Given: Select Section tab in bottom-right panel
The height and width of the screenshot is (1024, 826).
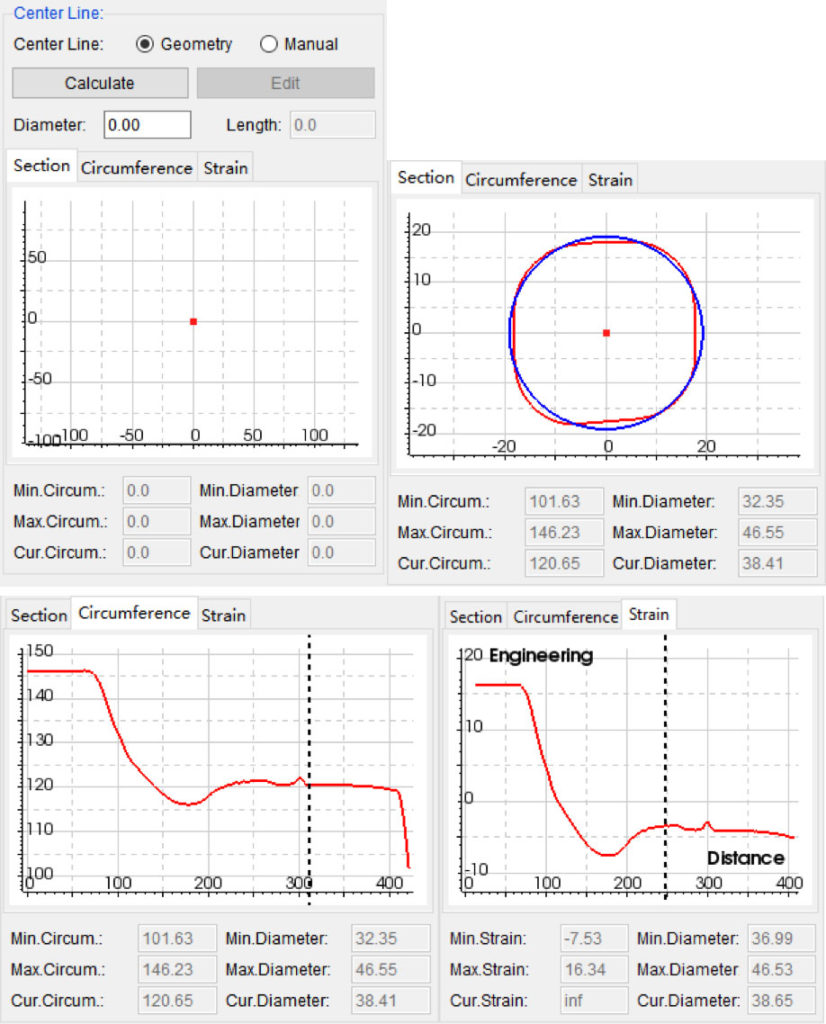Looking at the screenshot, I should click(474, 617).
